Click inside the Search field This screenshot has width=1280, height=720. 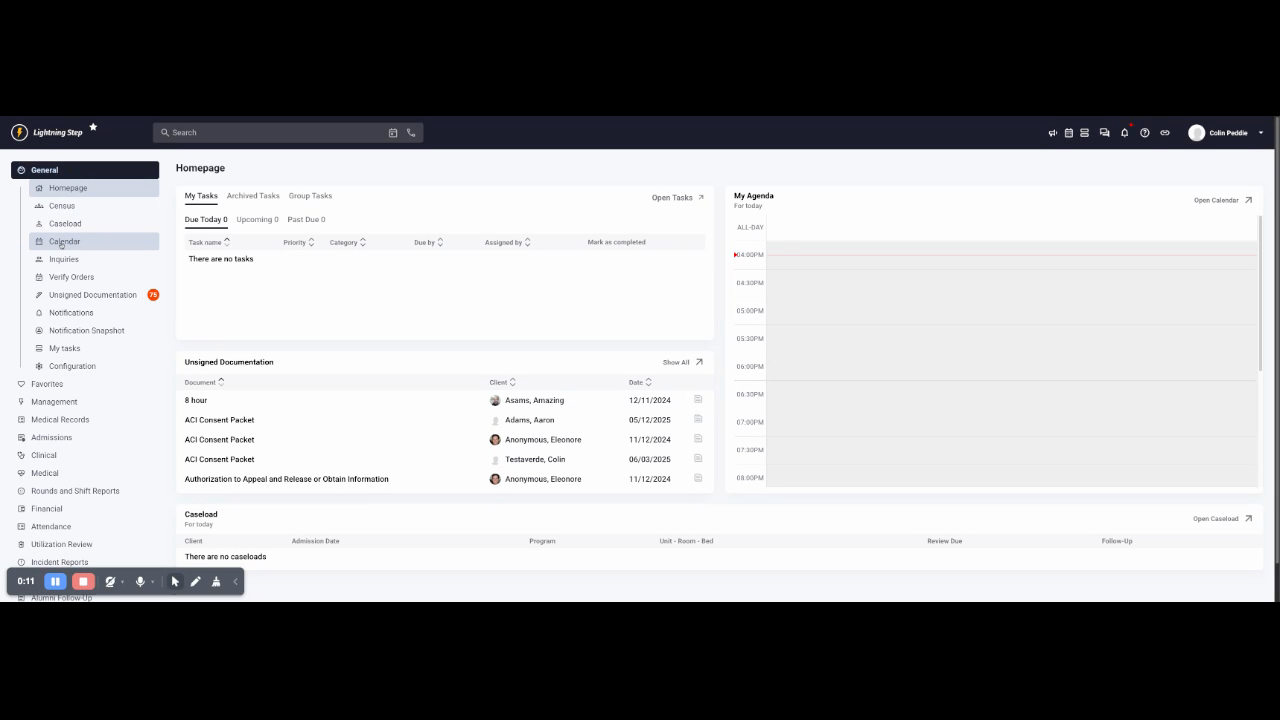click(270, 132)
